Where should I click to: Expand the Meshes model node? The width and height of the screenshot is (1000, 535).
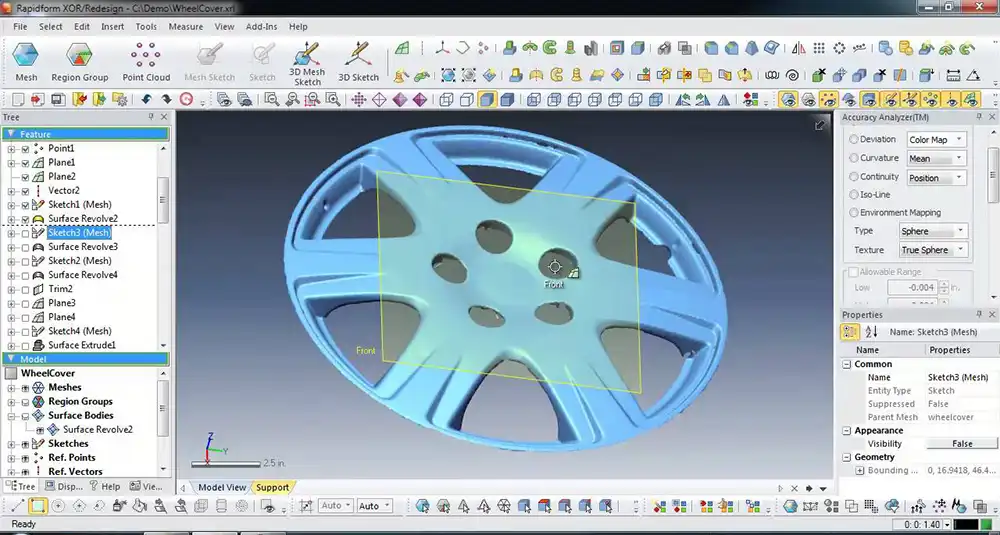point(11,388)
